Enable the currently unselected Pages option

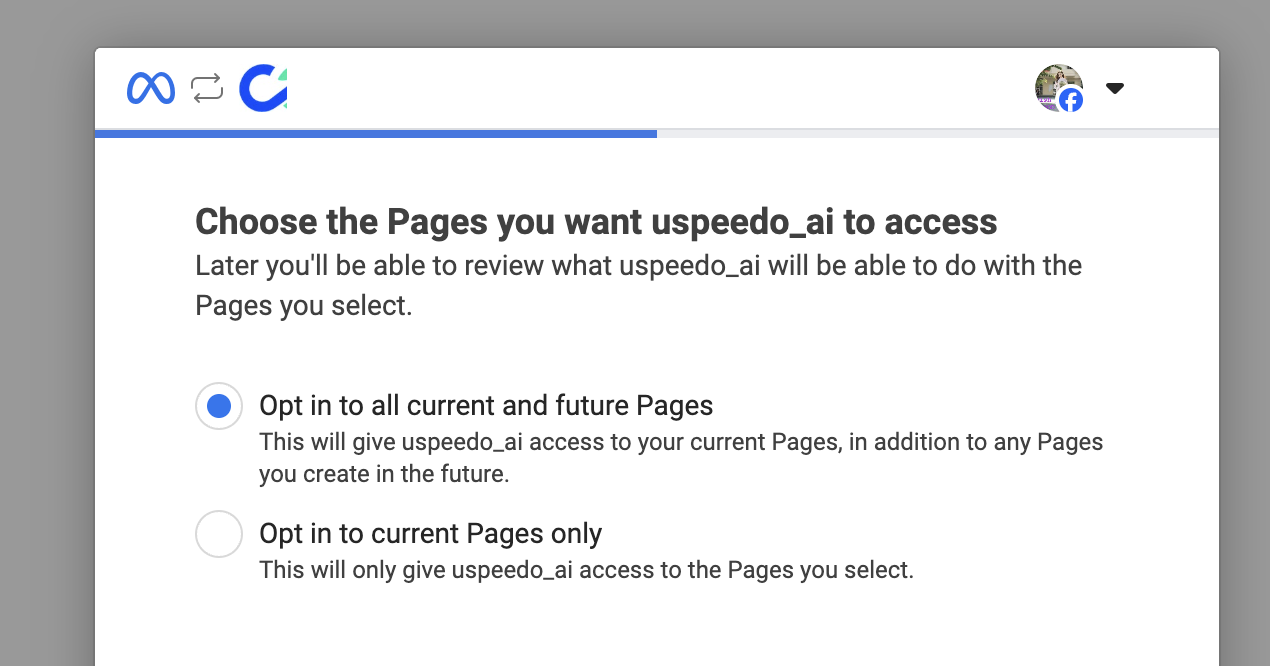218,534
